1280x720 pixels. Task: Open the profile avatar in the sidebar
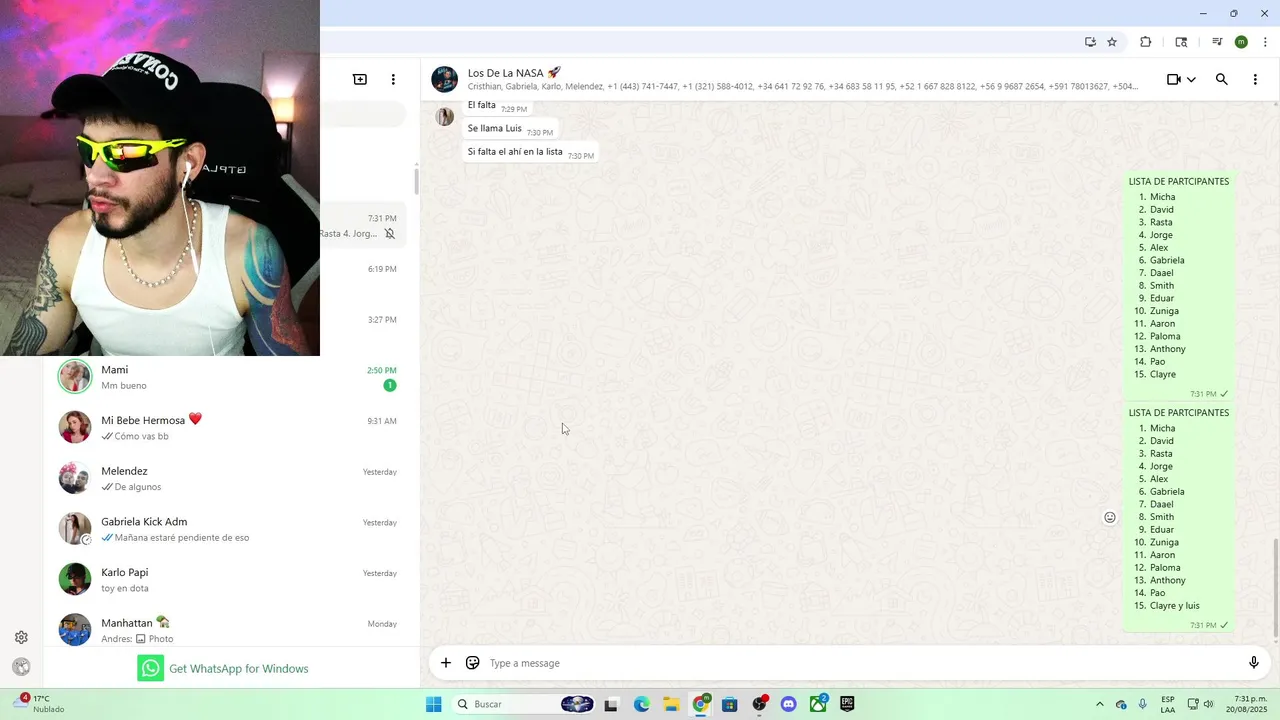click(21, 667)
